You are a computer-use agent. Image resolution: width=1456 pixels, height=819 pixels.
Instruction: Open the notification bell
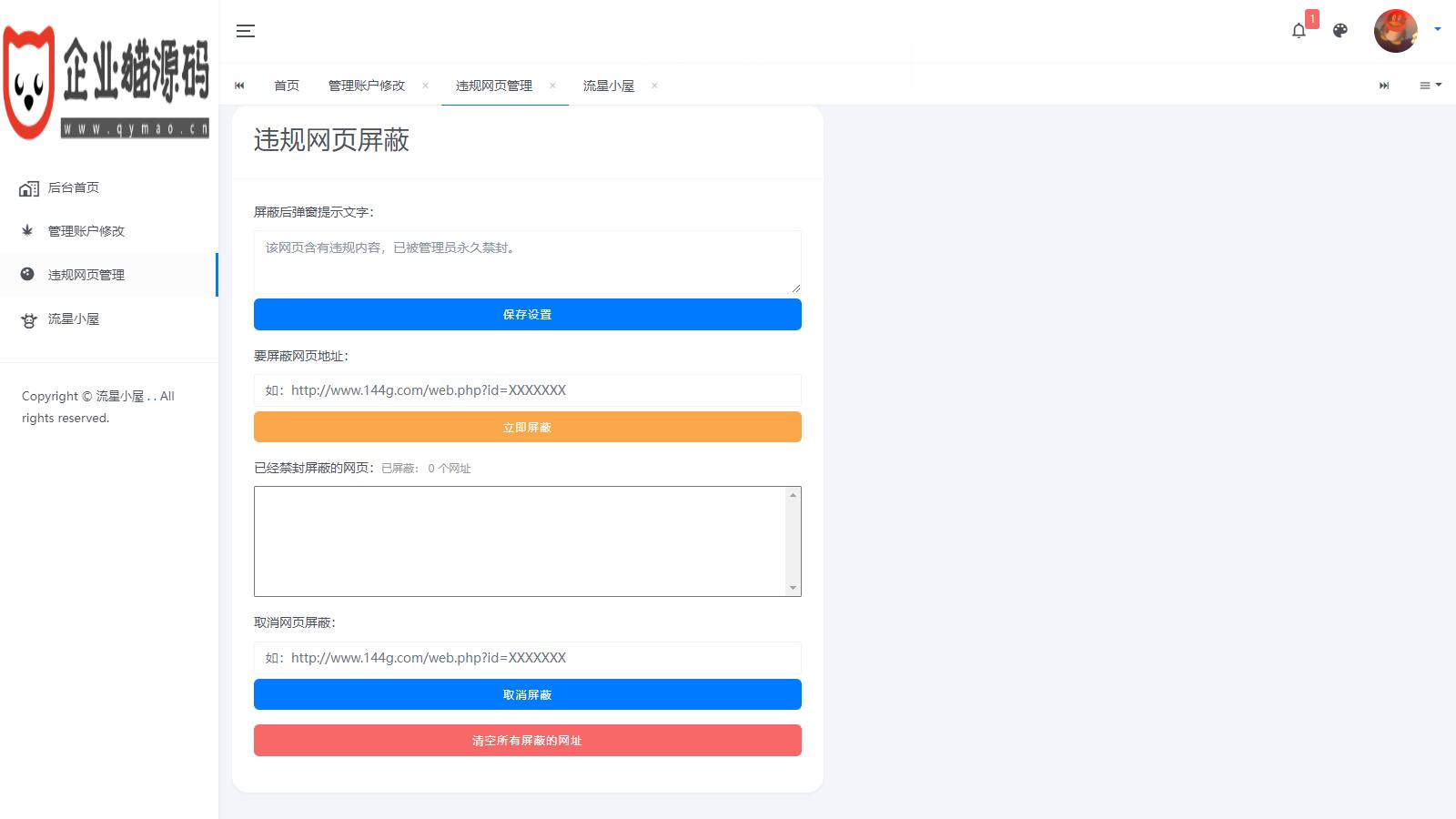[1299, 31]
